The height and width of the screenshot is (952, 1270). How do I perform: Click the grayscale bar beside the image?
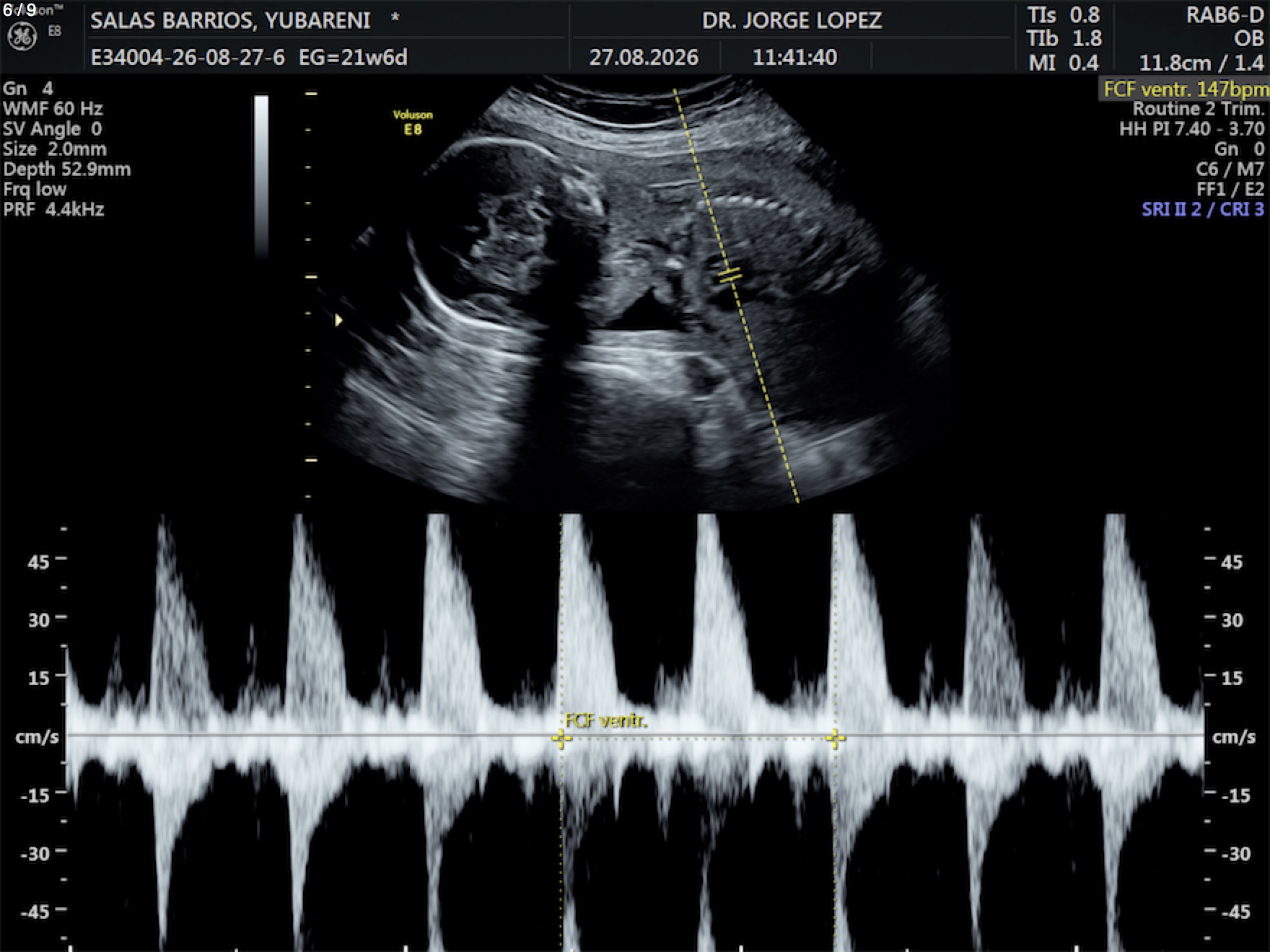pyautogui.click(x=261, y=176)
